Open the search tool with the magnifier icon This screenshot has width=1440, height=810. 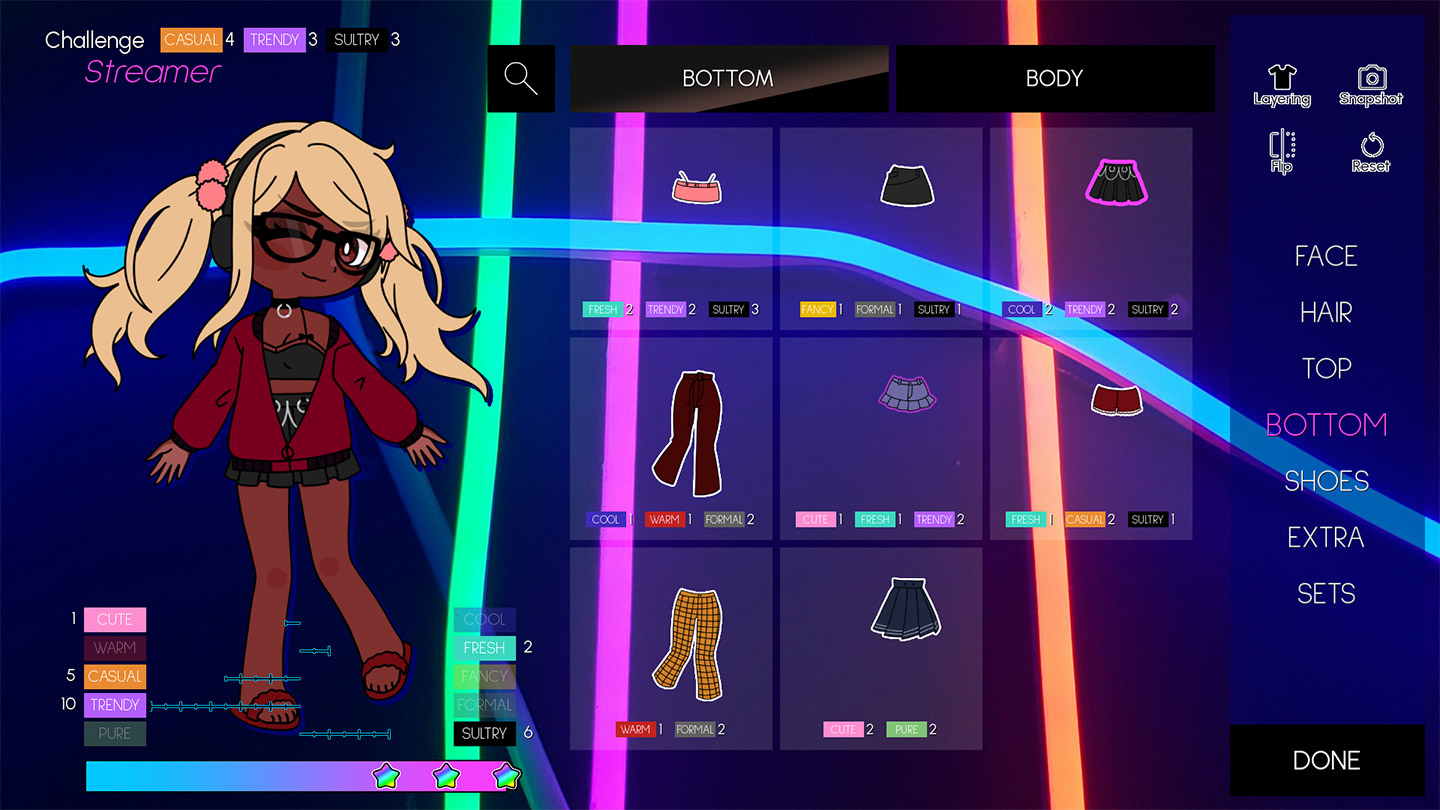click(x=521, y=78)
